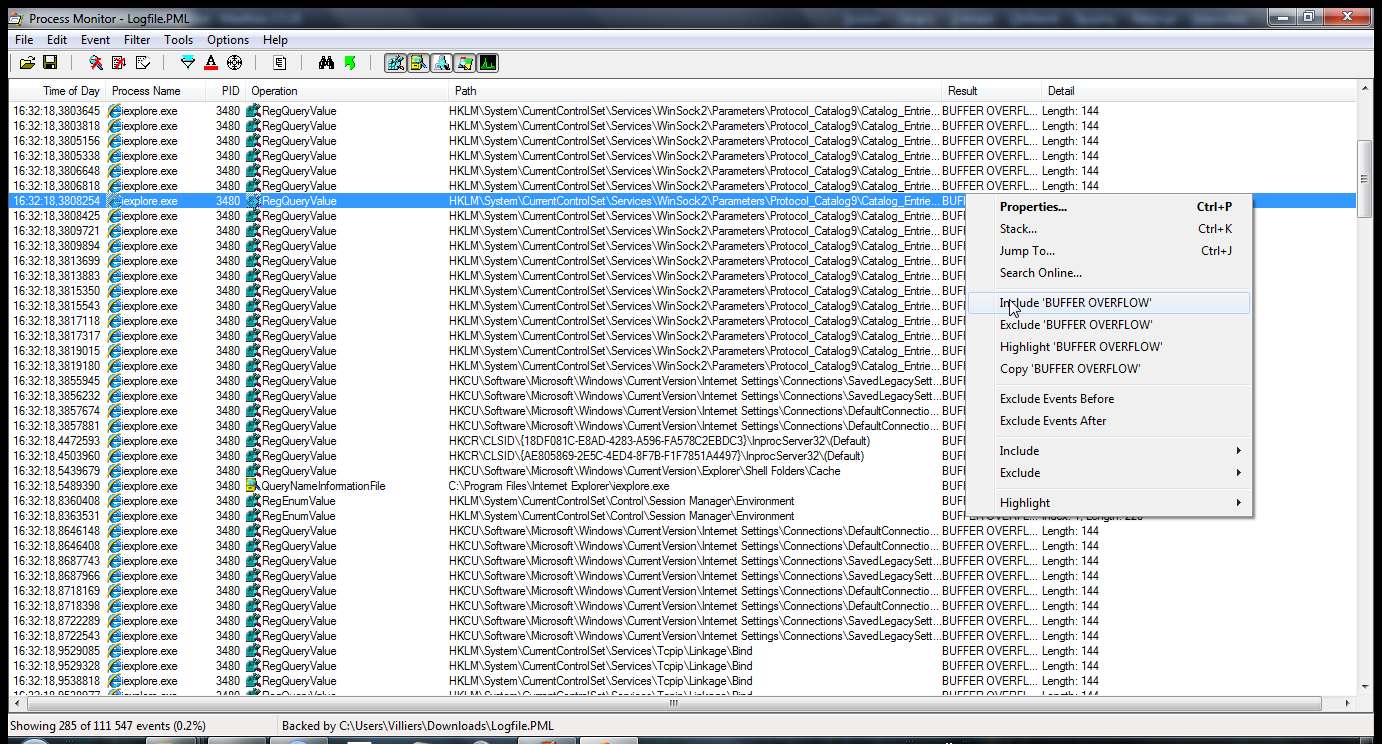Open the filter dialog via the funnel icon

tap(187, 63)
